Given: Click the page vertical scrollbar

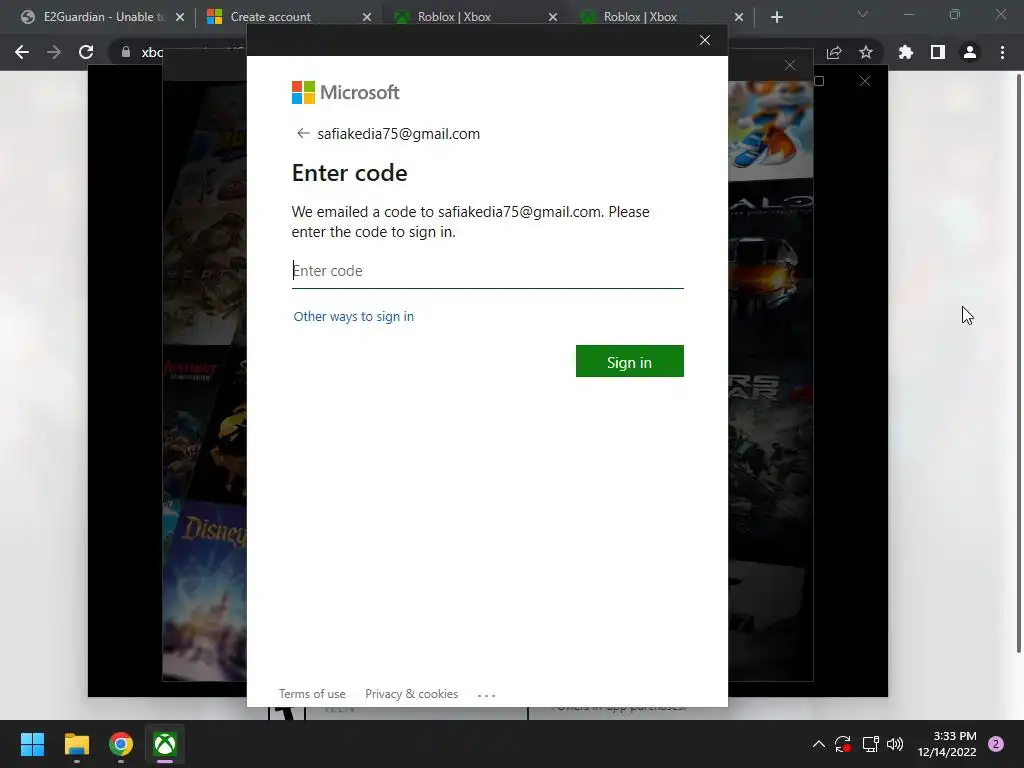Looking at the screenshot, I should (1019, 362).
